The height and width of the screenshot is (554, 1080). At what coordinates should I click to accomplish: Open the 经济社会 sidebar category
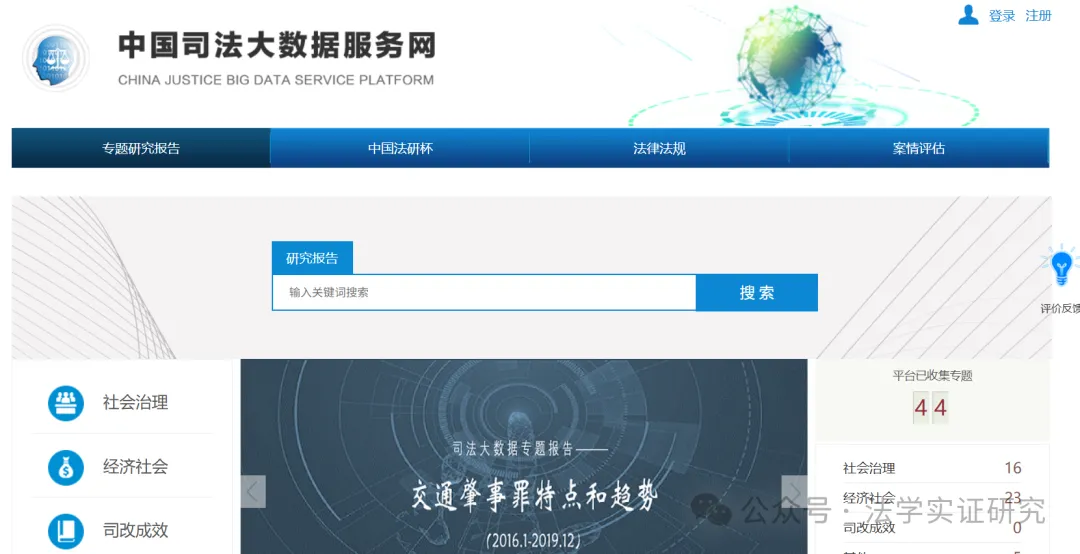136,466
